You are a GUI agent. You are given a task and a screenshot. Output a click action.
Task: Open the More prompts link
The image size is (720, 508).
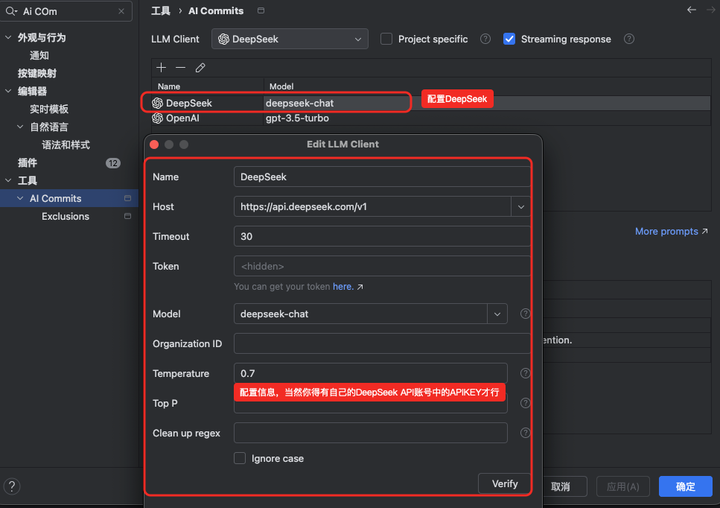(x=671, y=231)
